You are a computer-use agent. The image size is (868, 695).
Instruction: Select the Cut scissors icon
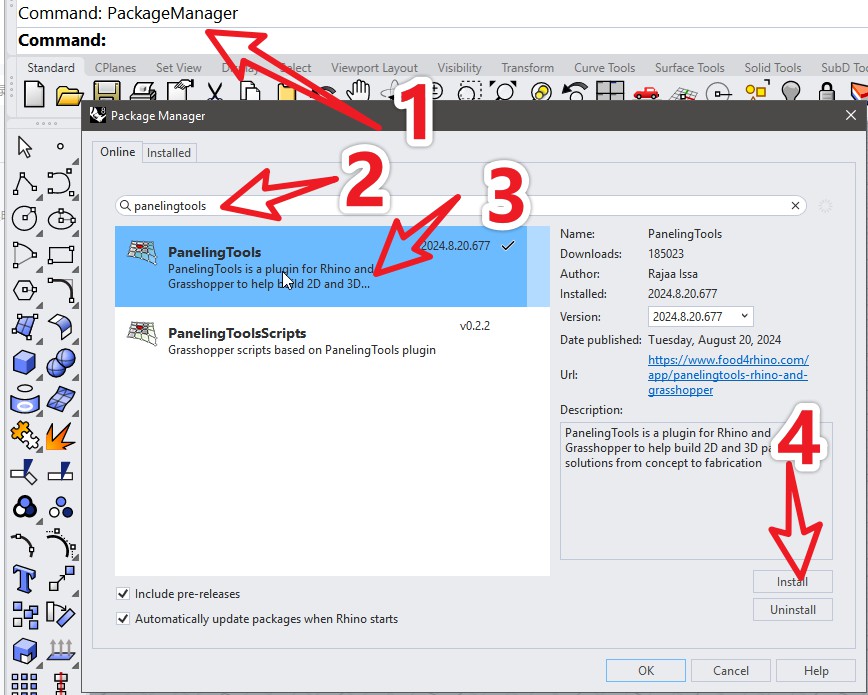click(214, 91)
